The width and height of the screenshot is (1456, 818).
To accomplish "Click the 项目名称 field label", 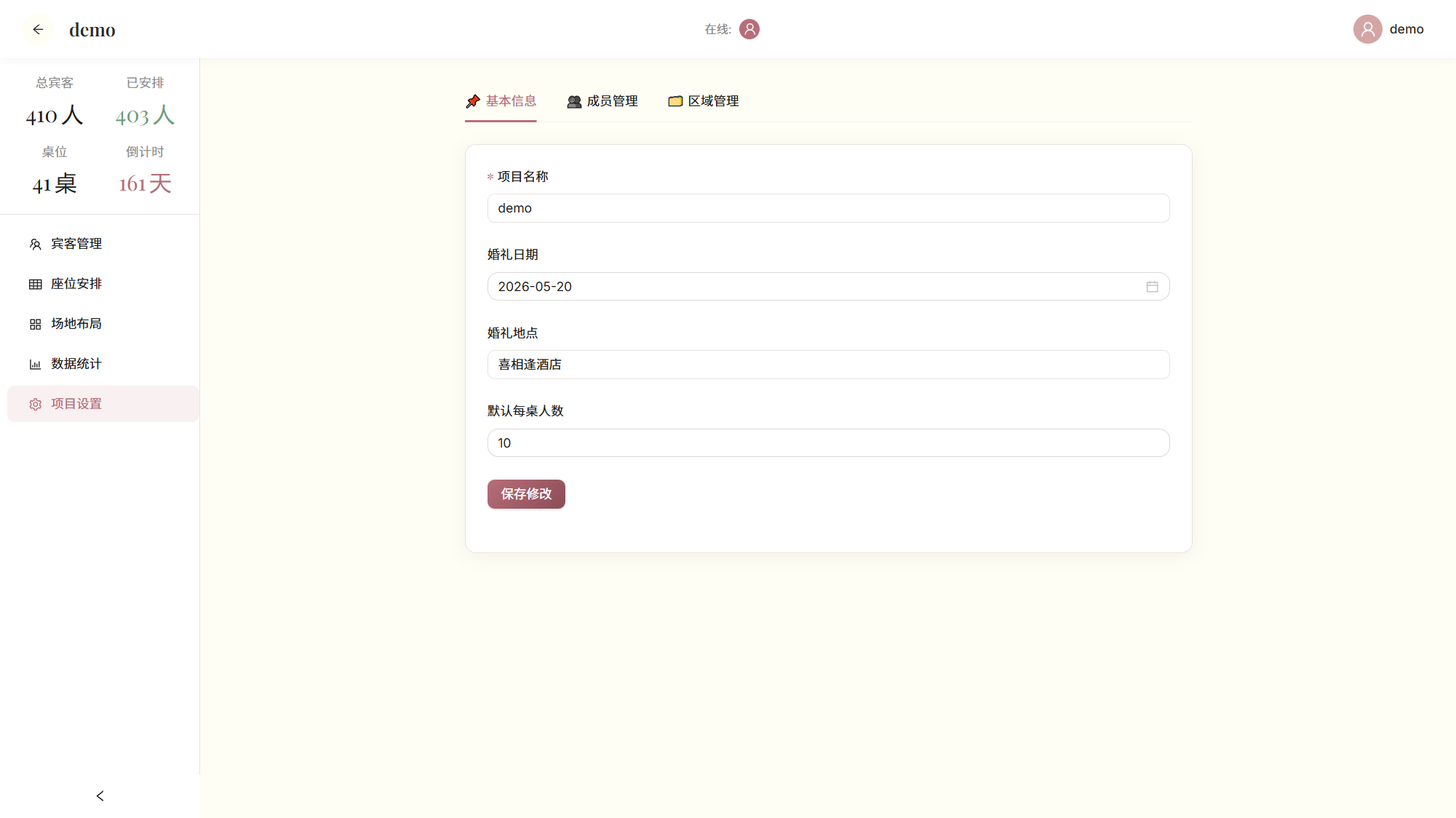I will point(522,177).
